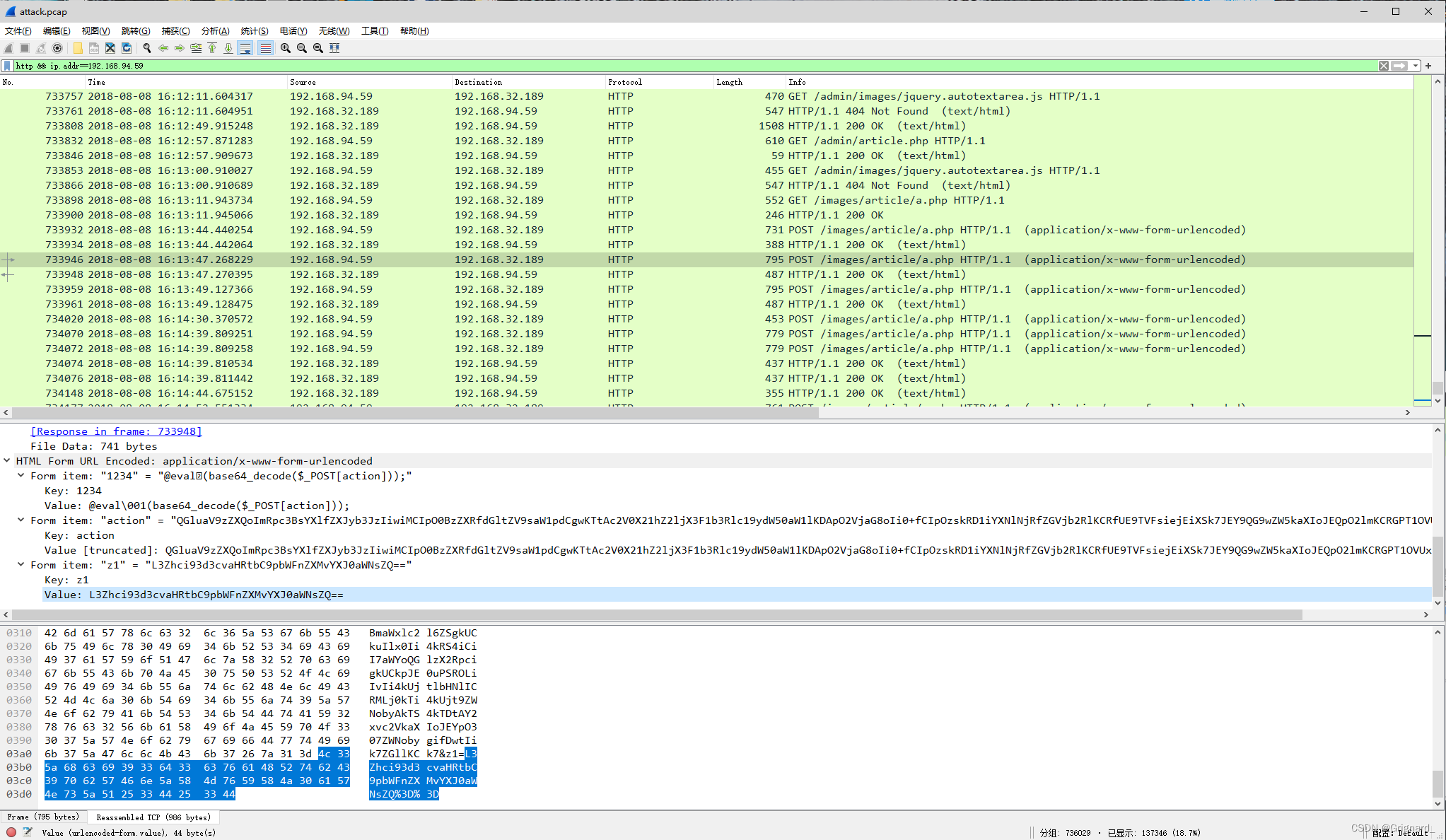Select packet 733932 POST a.php row
Image resolution: width=1446 pixels, height=840 pixels.
707,230
